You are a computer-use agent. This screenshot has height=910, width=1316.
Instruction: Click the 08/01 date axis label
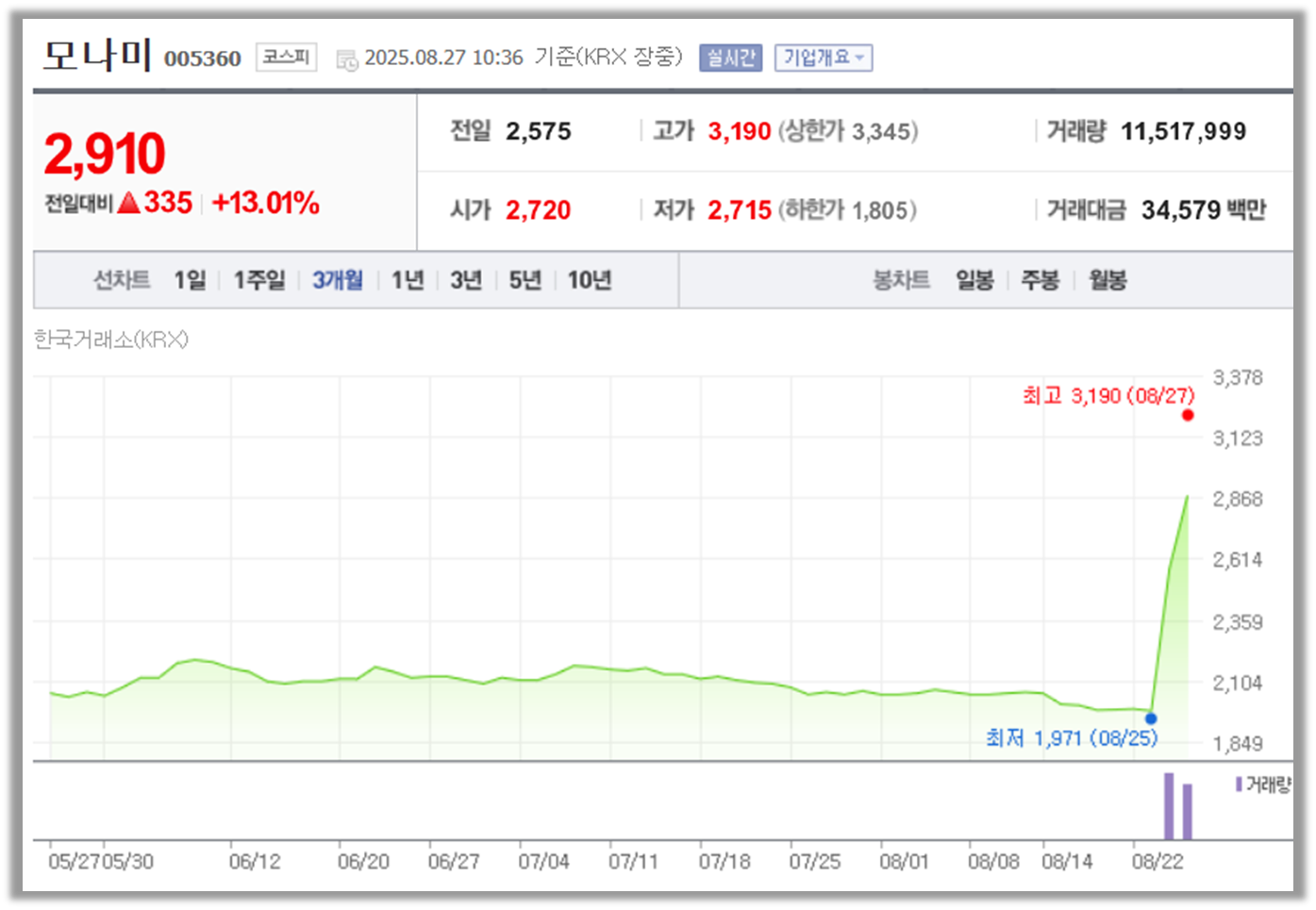click(904, 861)
